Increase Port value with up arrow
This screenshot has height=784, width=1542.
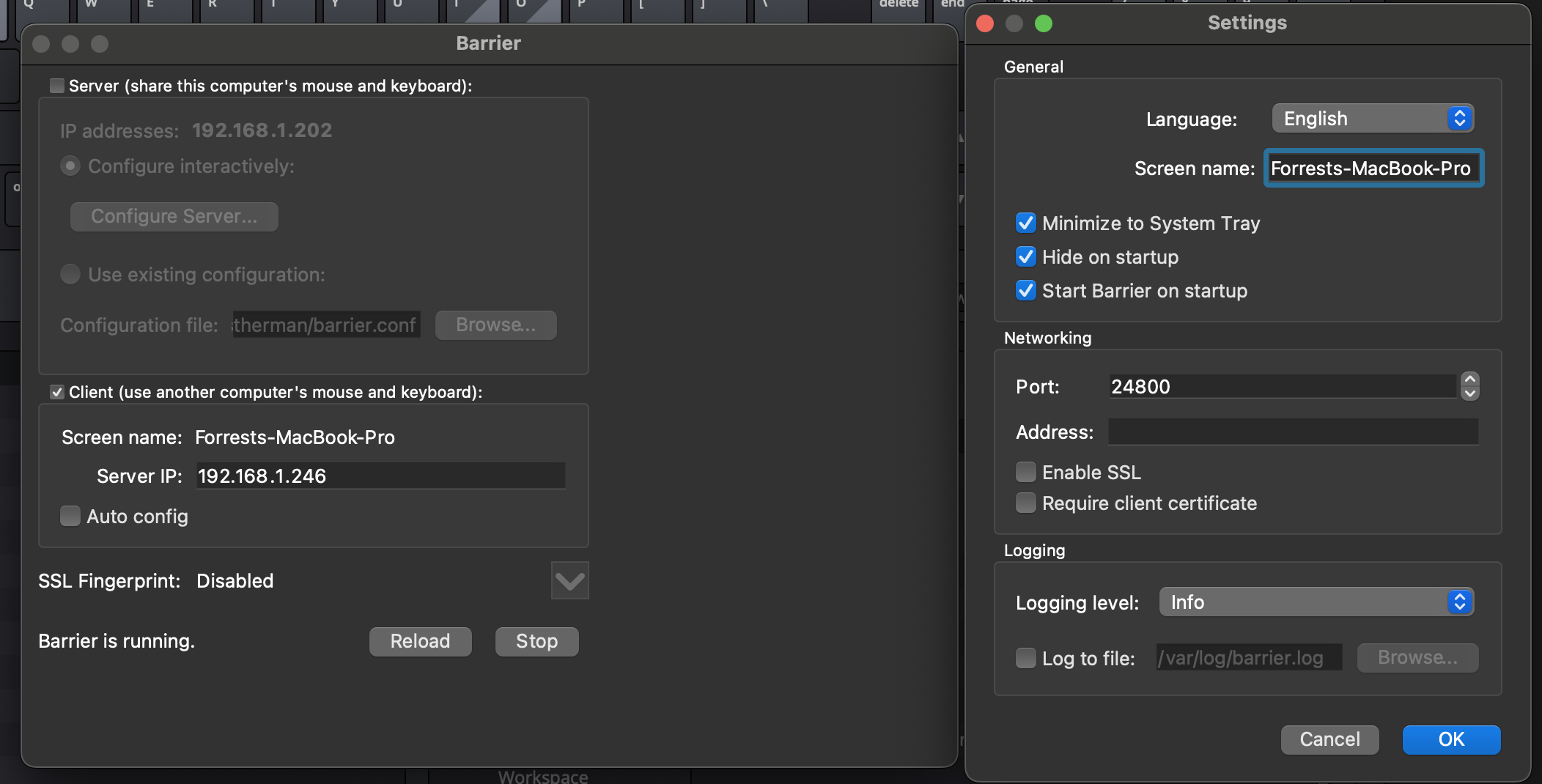(1469, 380)
